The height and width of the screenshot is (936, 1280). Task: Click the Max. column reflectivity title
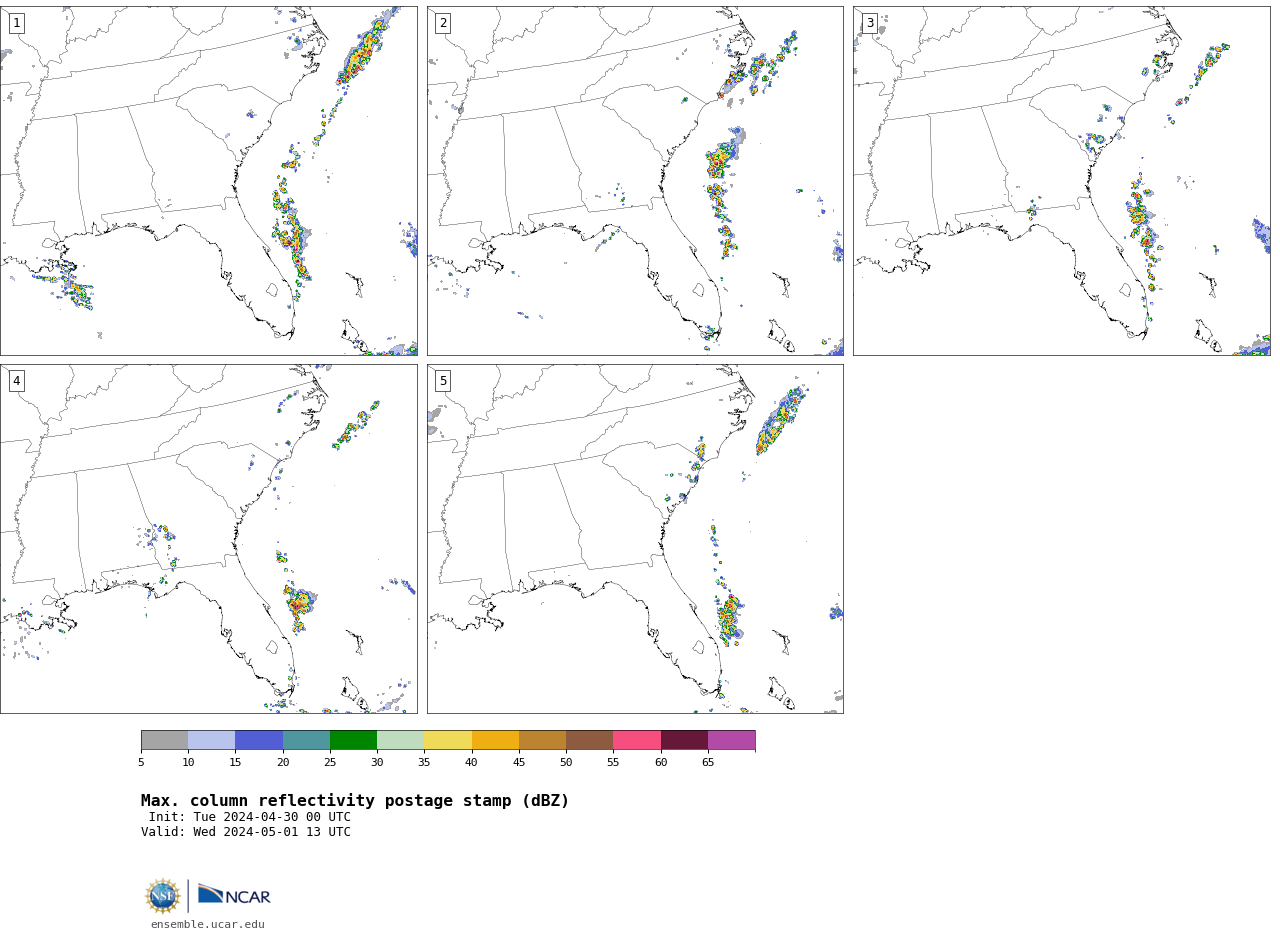pyautogui.click(x=355, y=801)
